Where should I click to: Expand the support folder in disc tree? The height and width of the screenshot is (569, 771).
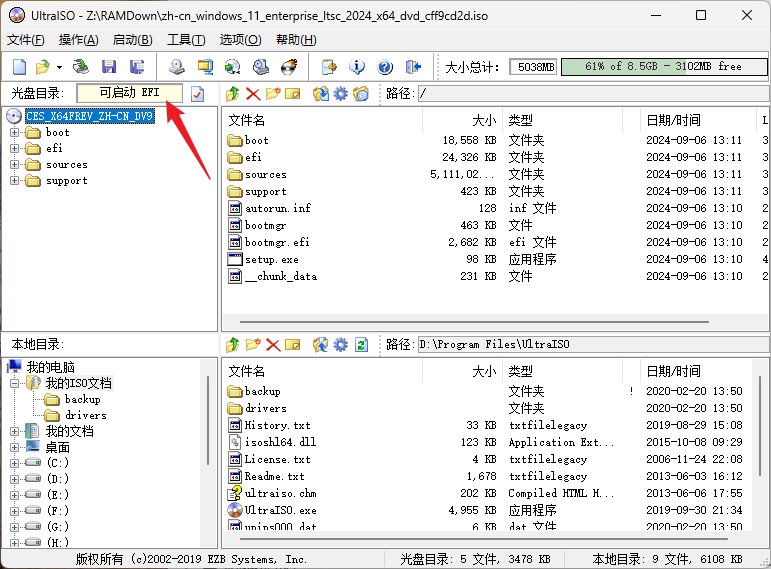(x=14, y=181)
